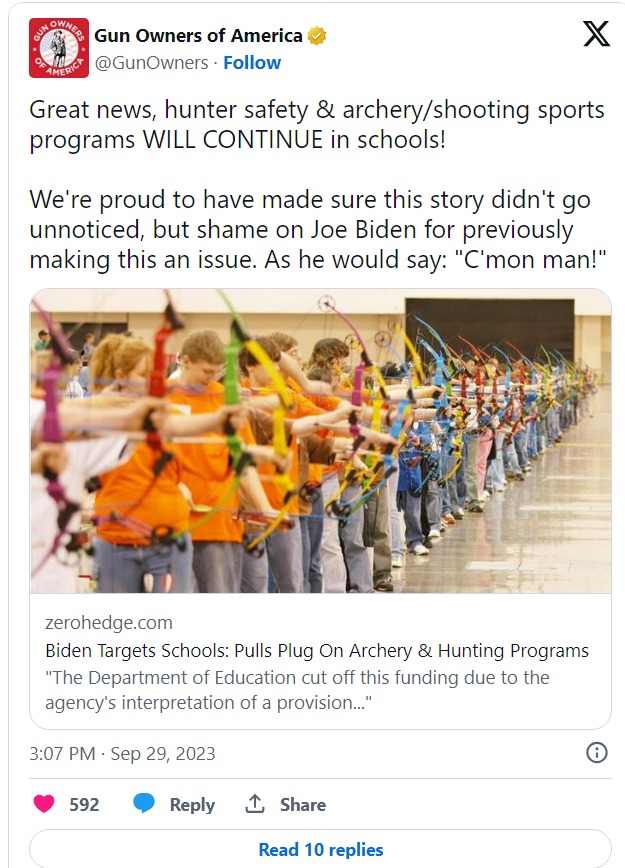The image size is (625, 868).
Task: Open the X logo in tweet corner
Action: tap(596, 34)
